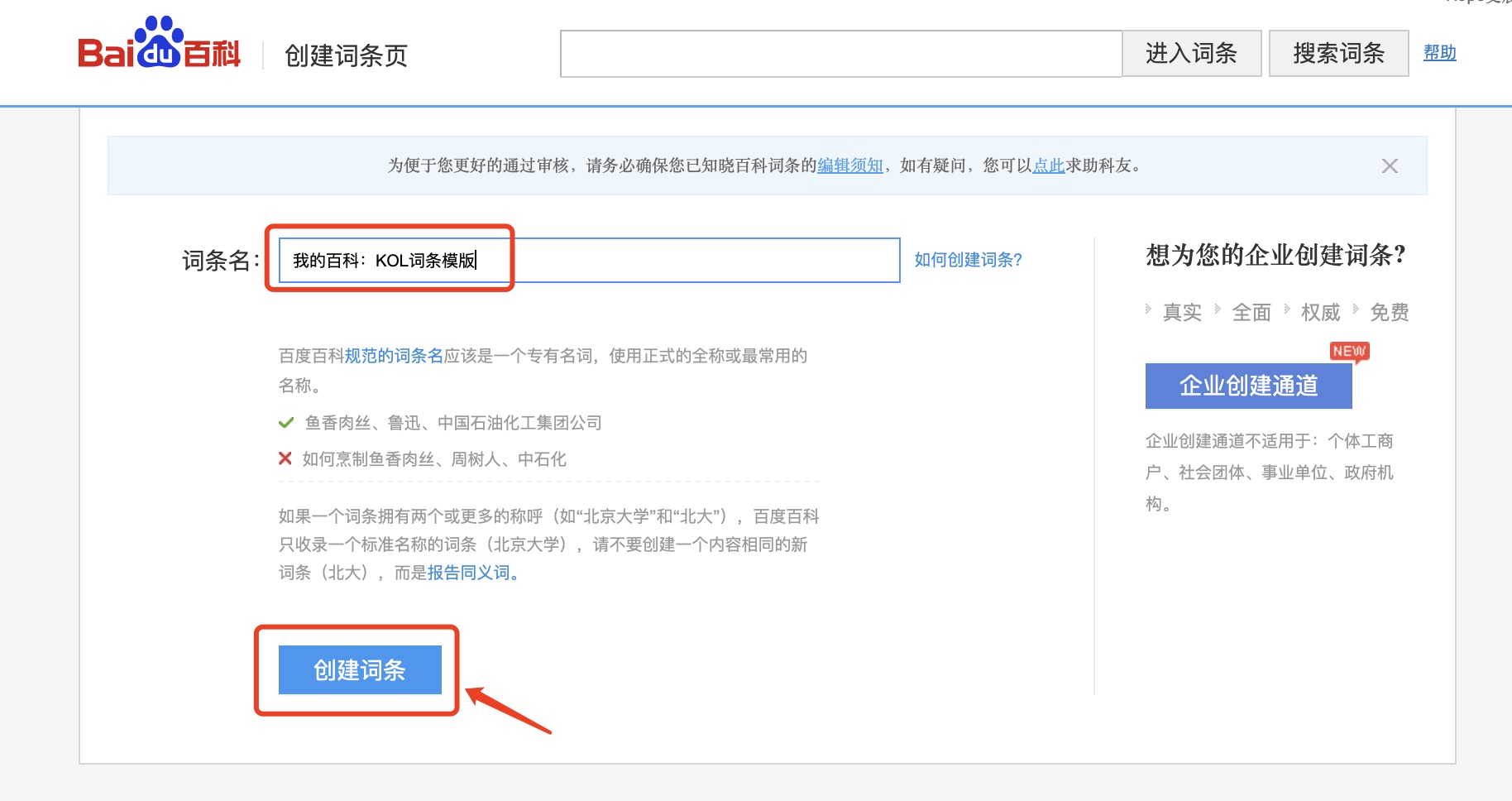Open the 编辑须知 link in the banner
The image size is (1512, 801).
click(850, 165)
